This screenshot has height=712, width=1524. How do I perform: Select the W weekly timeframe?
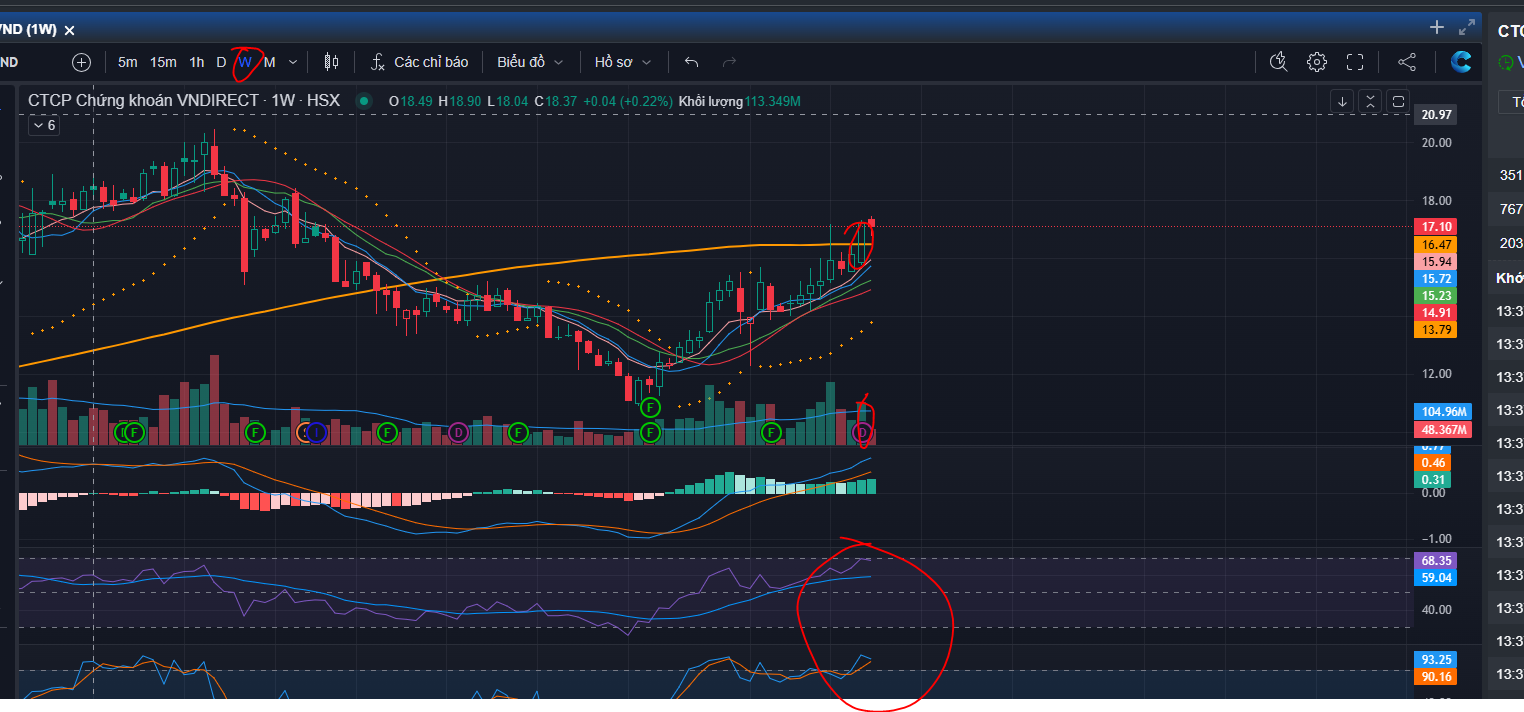[245, 62]
